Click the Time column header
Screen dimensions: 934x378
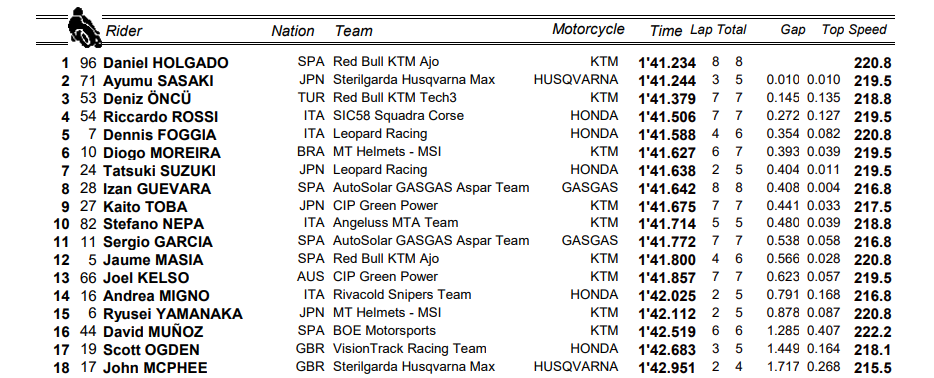[x=665, y=31]
